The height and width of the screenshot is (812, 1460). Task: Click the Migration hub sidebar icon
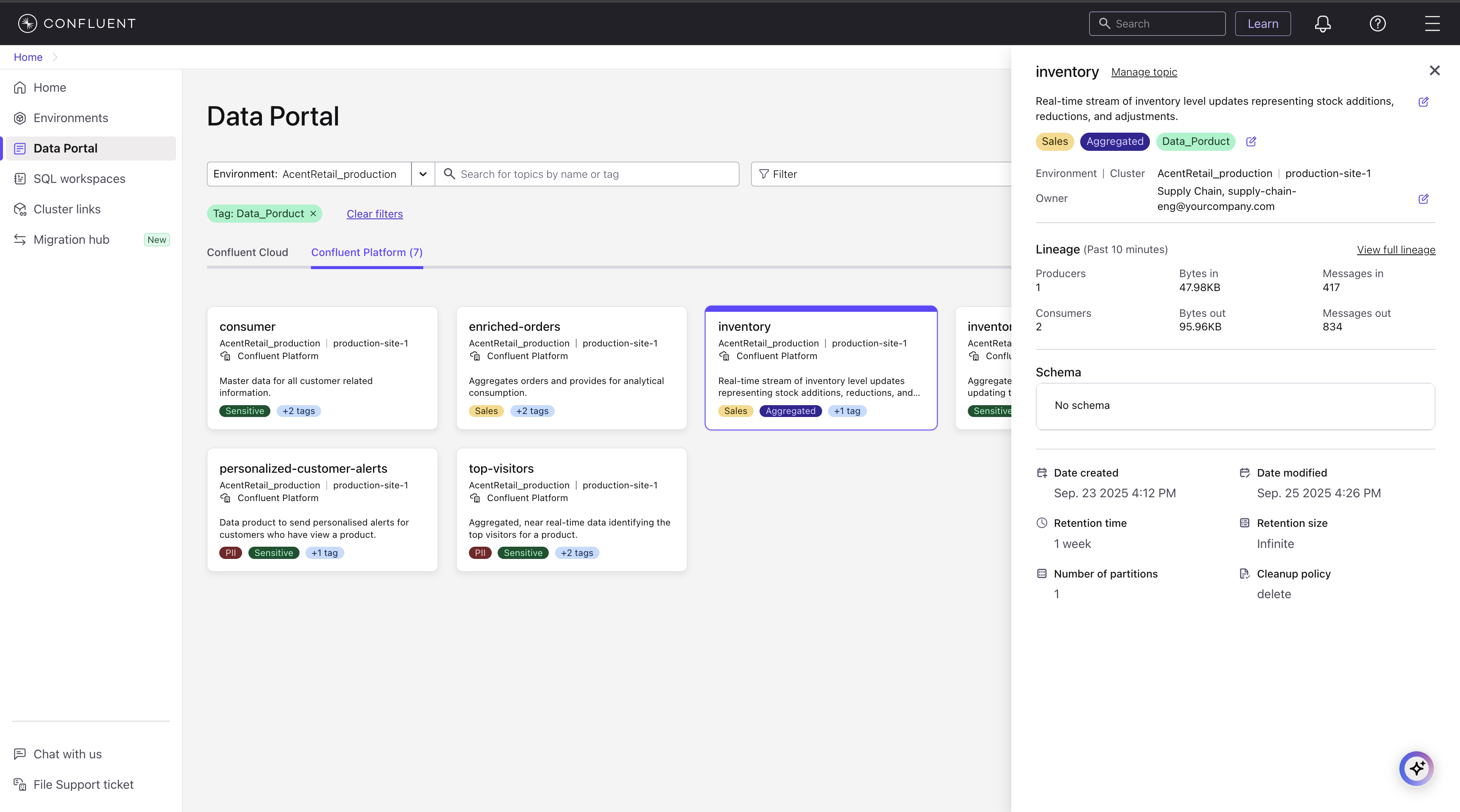(20, 240)
